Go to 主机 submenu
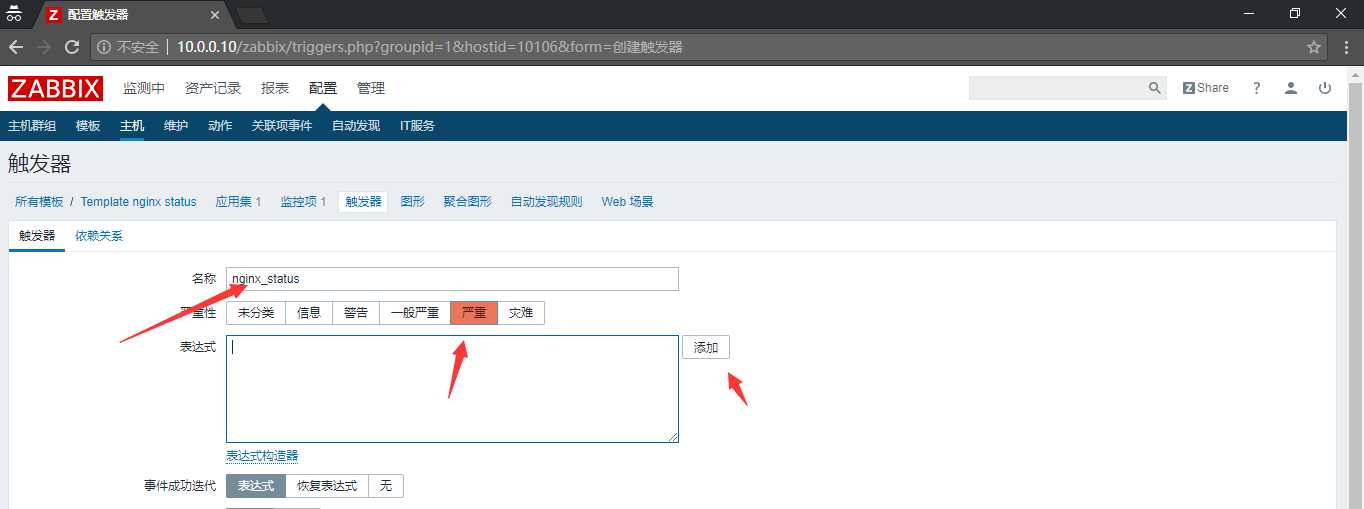Screen dimensions: 1364x509 click(x=132, y=126)
